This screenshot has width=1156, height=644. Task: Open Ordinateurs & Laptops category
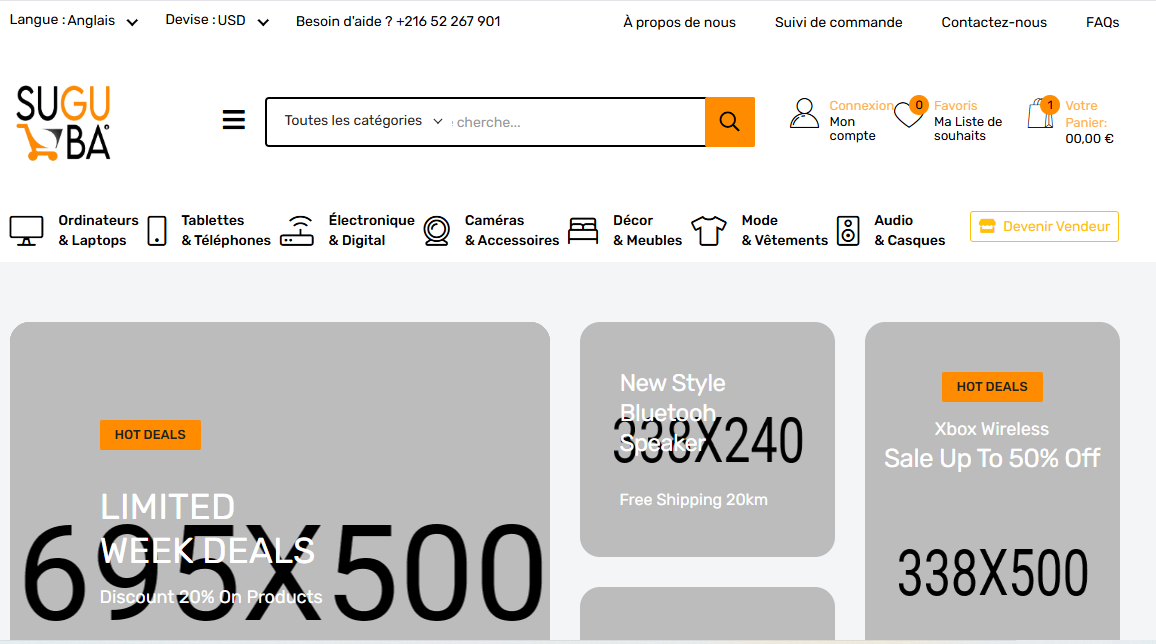click(97, 230)
